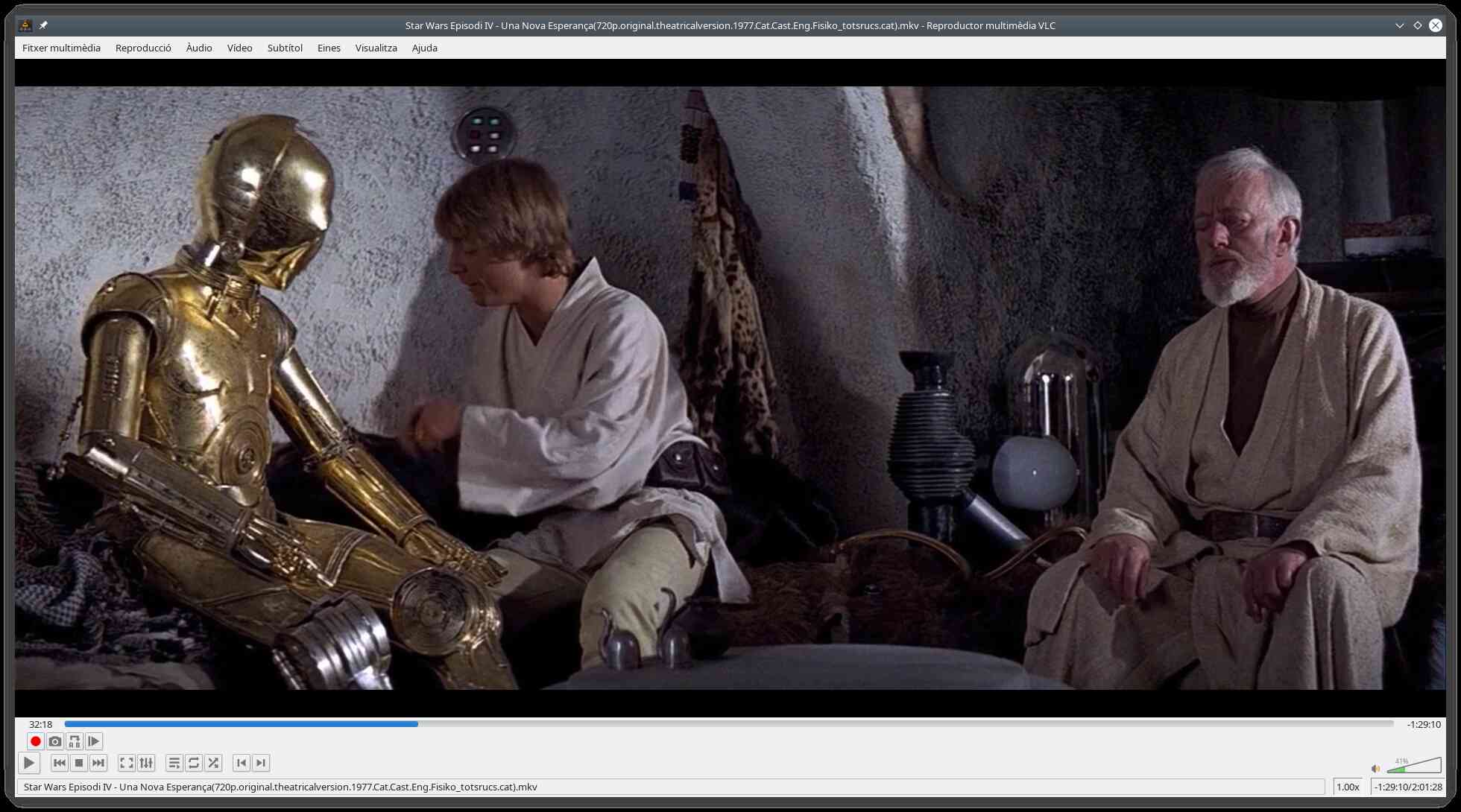Advance frame by frame
Viewport: 1461px width, 812px height.
point(93,741)
